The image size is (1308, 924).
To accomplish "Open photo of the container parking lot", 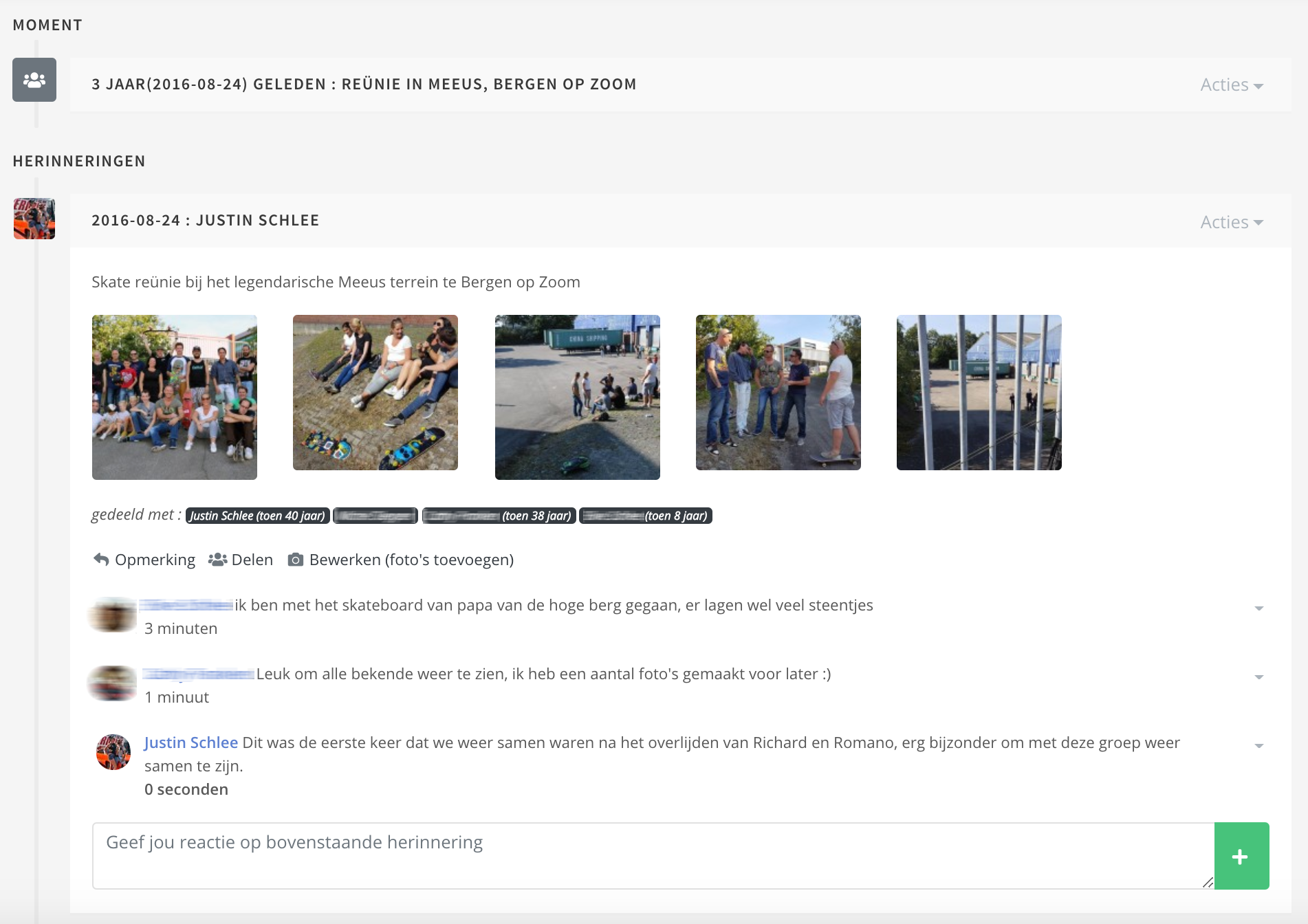I will pyautogui.click(x=577, y=397).
